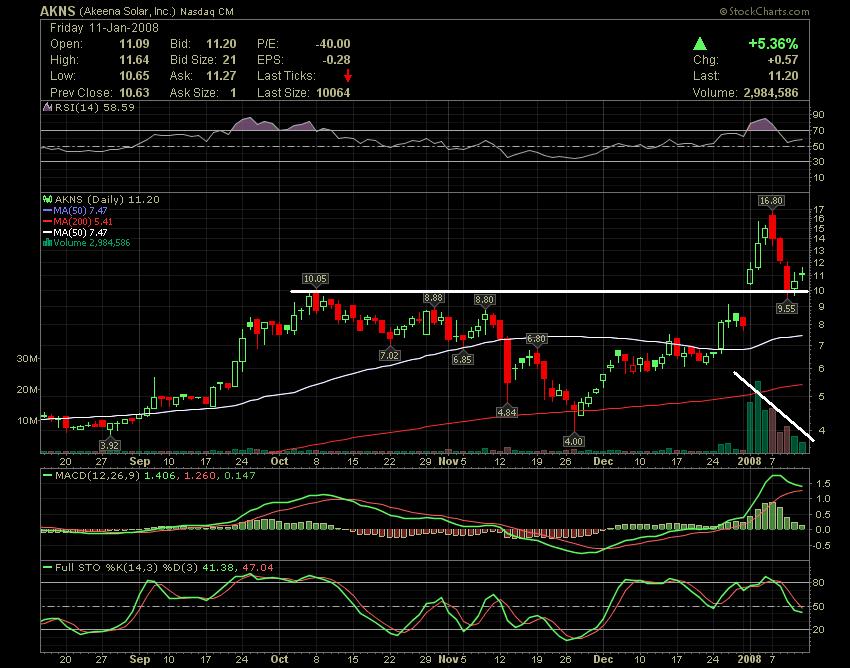The height and width of the screenshot is (668, 850).
Task: Click the green up-triangle change indicator
Action: (x=700, y=43)
